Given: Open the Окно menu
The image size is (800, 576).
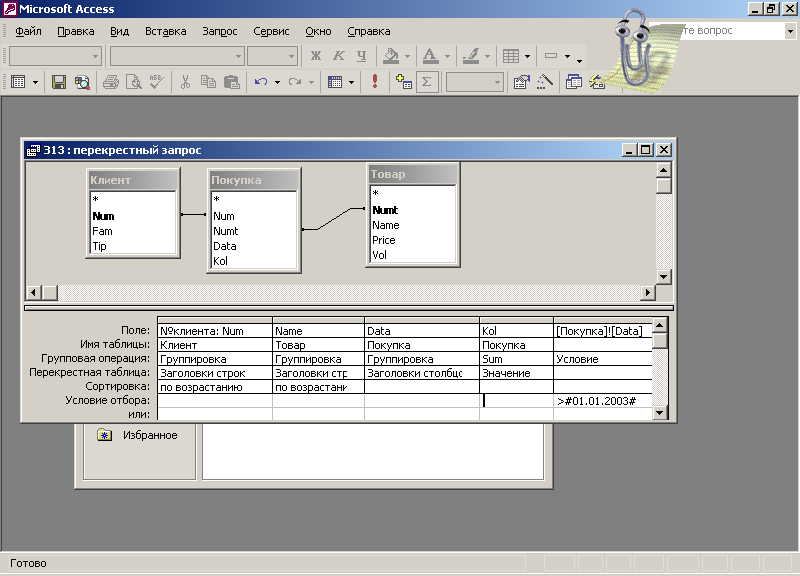Looking at the screenshot, I should tap(318, 31).
